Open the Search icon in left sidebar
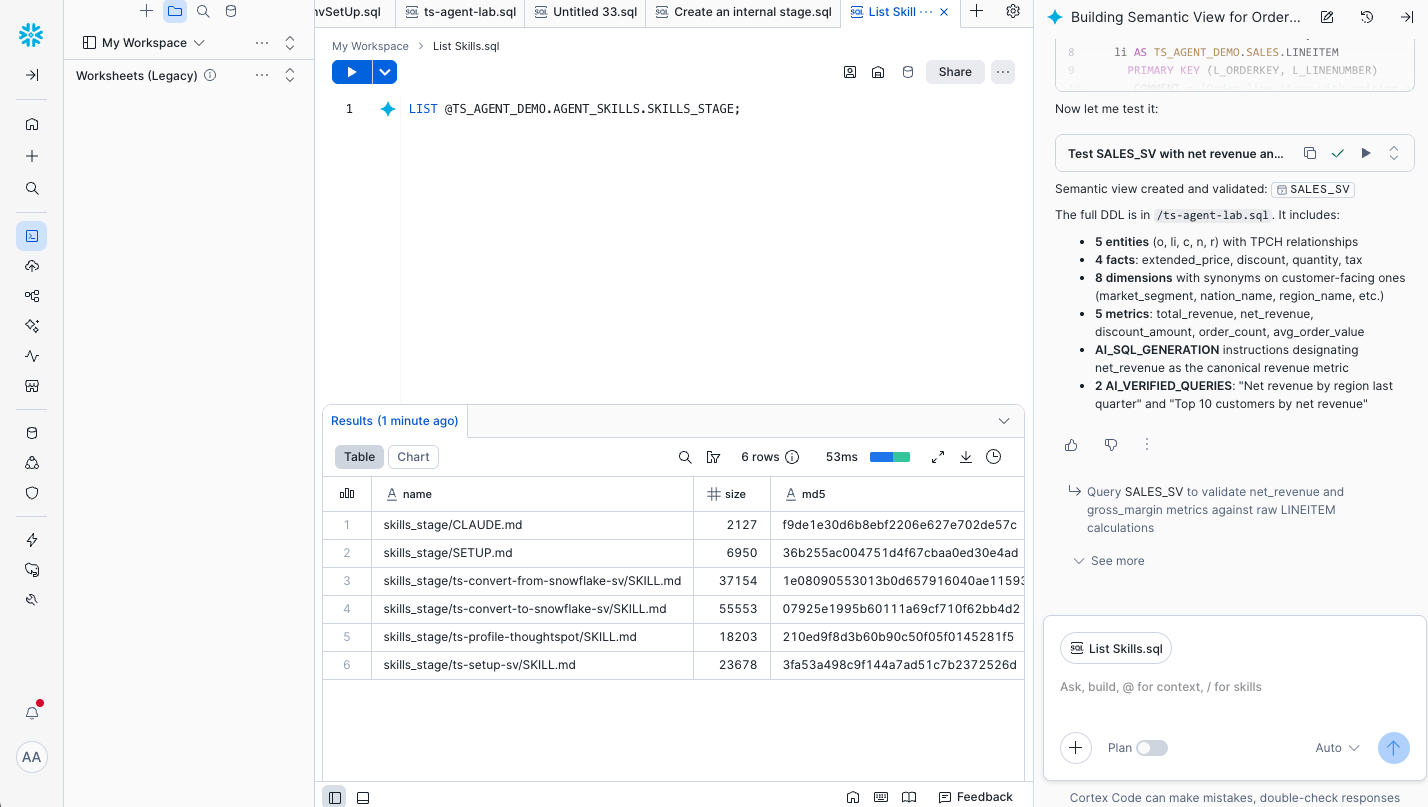This screenshot has height=807, width=1428. 32,188
